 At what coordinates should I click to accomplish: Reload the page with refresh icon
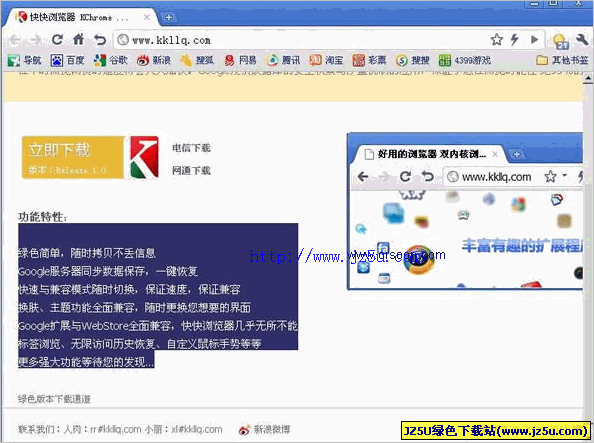[x=57, y=39]
